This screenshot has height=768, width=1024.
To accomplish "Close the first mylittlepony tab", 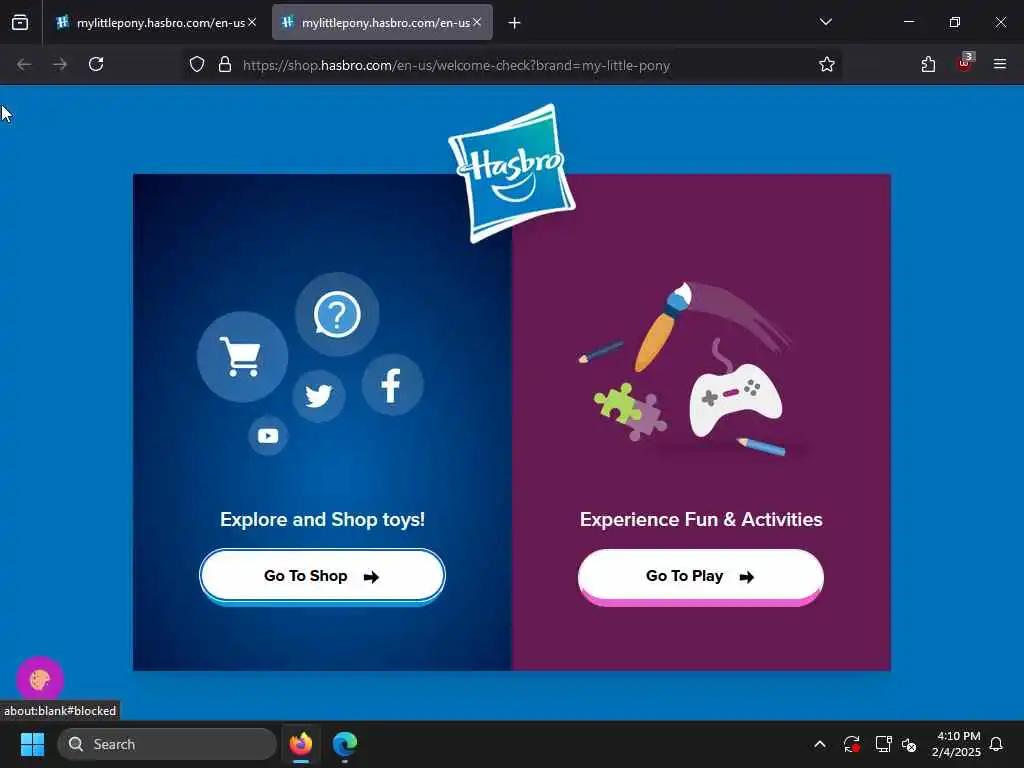I will (252, 22).
